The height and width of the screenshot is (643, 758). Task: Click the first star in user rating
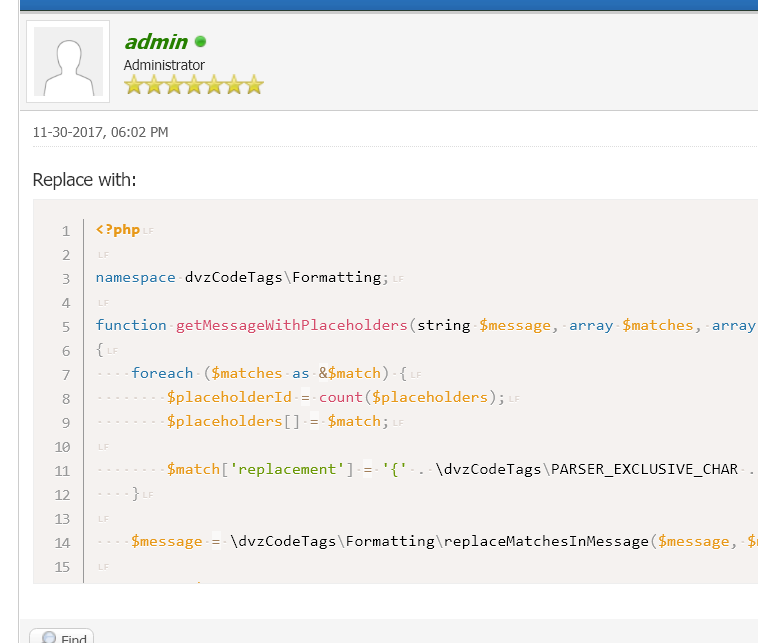133,85
